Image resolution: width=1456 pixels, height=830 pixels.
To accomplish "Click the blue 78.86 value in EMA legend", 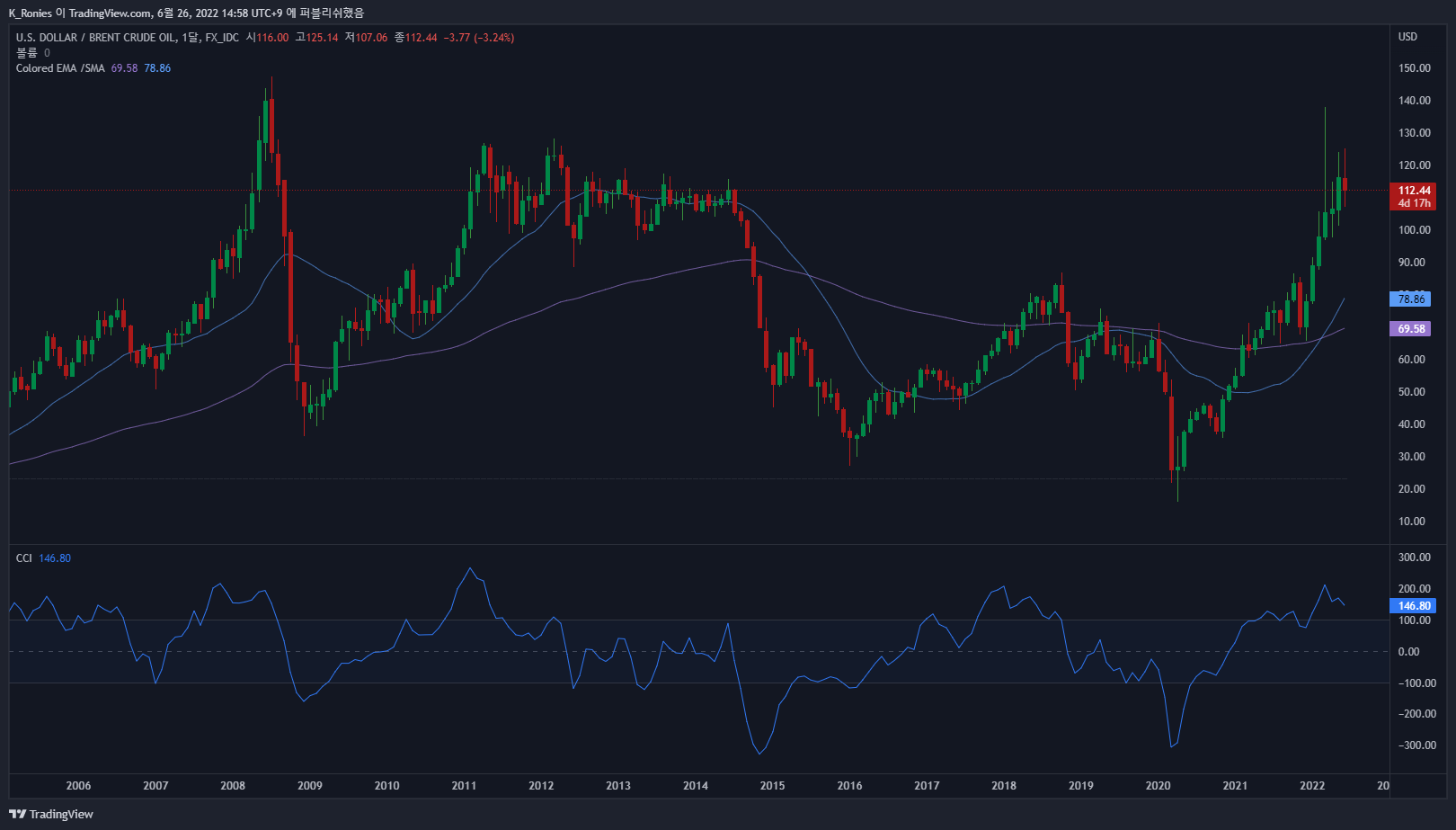I will click(157, 68).
